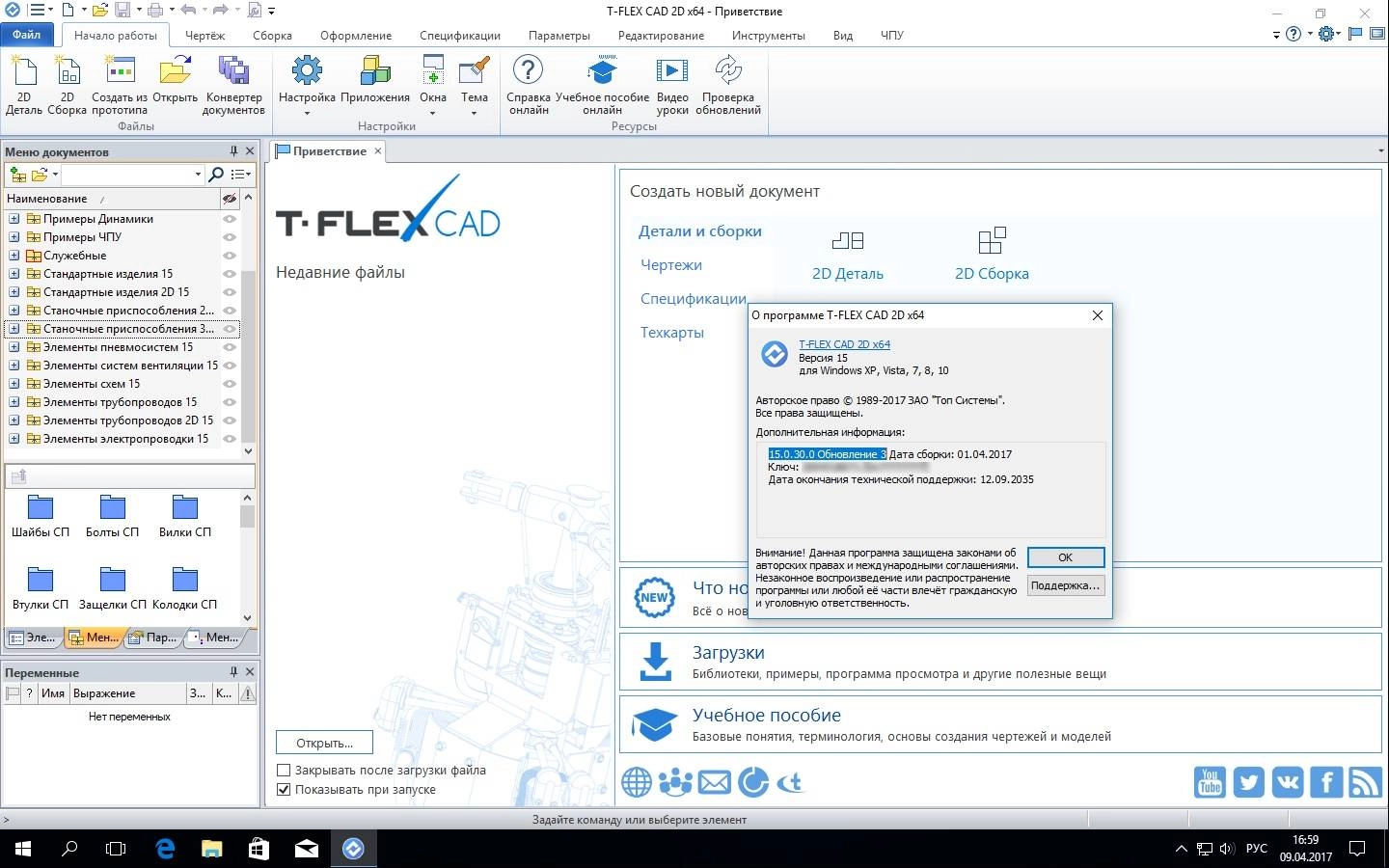The height and width of the screenshot is (868, 1389).
Task: Switch to Редактирование ribbon tab
Action: click(x=661, y=36)
